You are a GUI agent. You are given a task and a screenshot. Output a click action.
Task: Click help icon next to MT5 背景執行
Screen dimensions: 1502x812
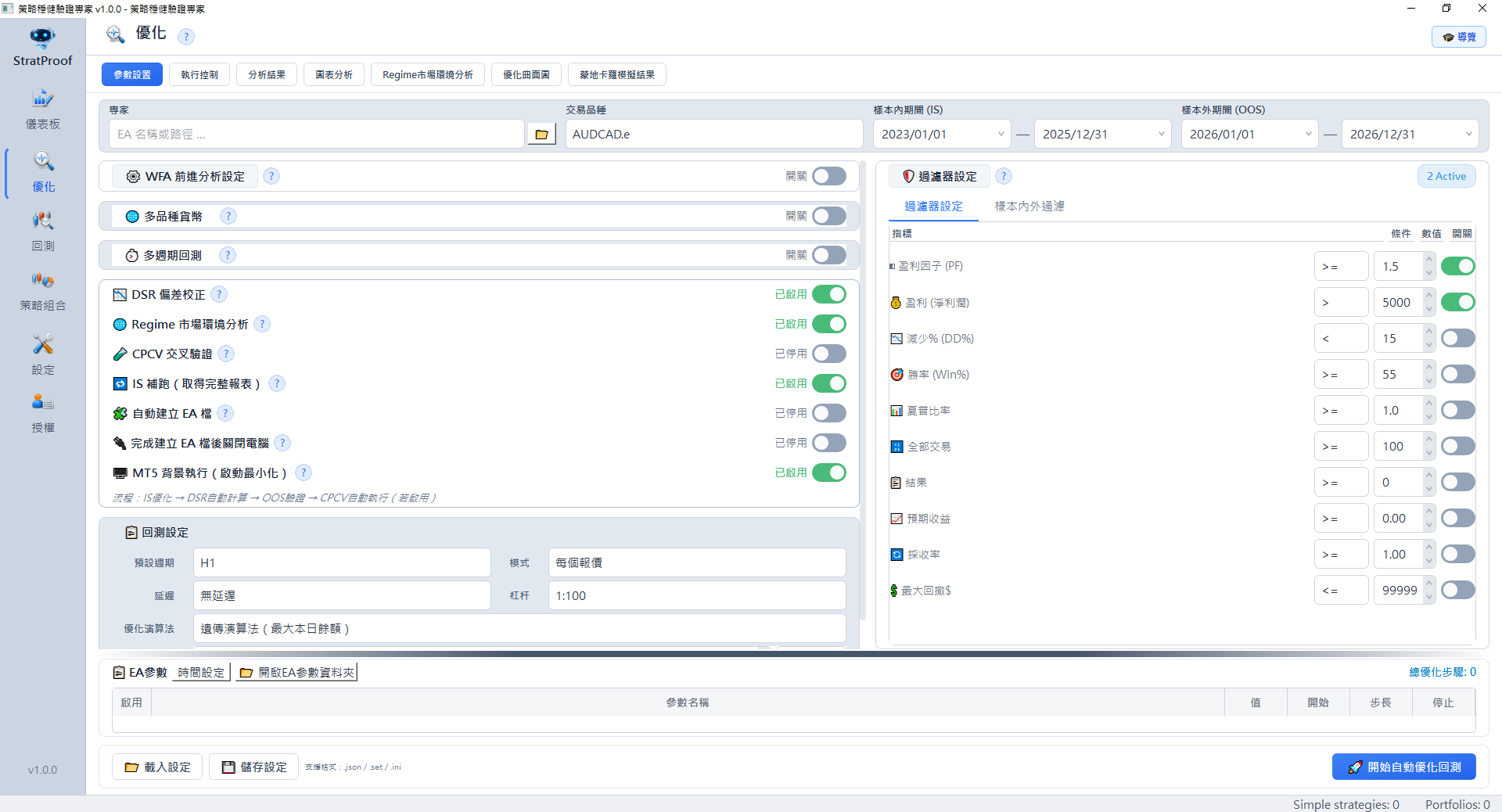coord(304,472)
